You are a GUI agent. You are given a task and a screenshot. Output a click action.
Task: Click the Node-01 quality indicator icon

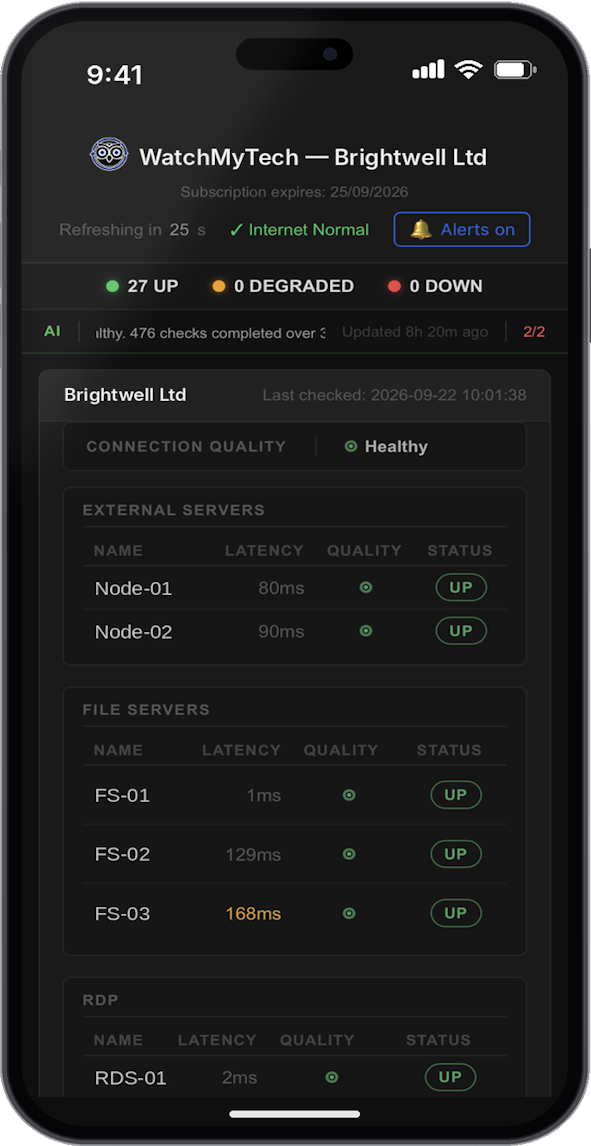pyautogui.click(x=366, y=587)
